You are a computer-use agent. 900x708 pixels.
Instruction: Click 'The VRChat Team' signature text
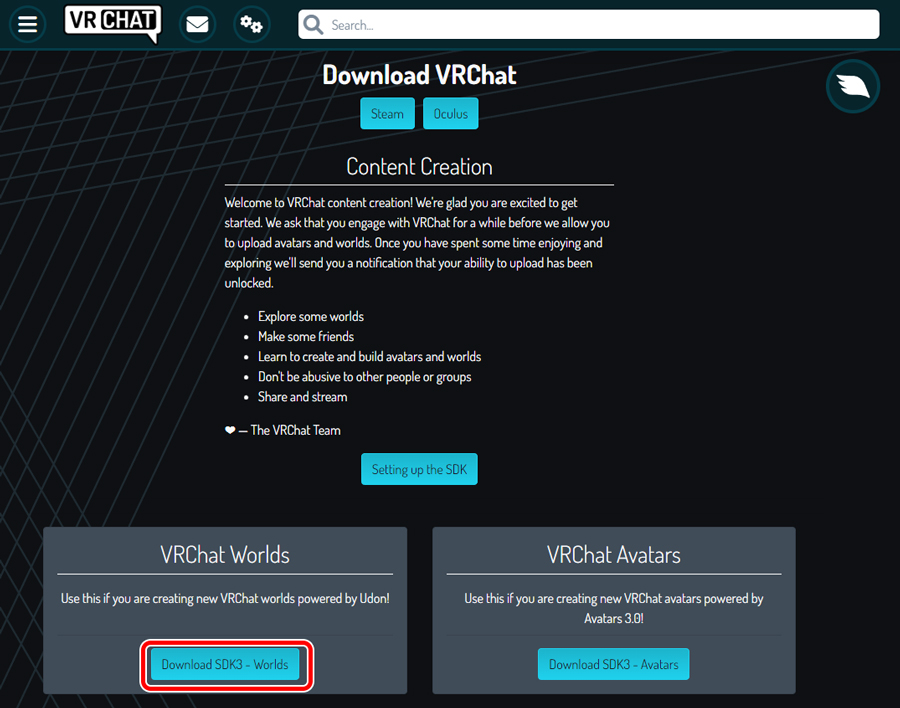pyautogui.click(x=296, y=430)
